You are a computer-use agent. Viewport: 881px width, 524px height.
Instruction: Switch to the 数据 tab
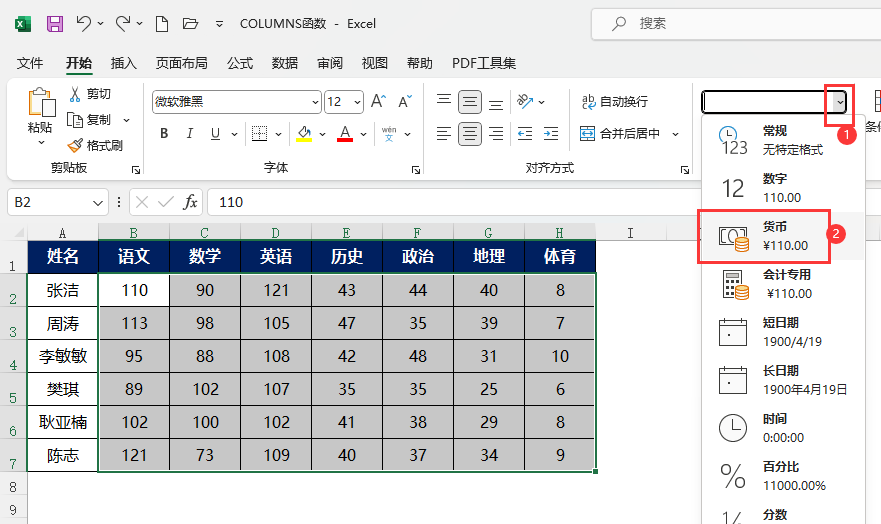285,63
